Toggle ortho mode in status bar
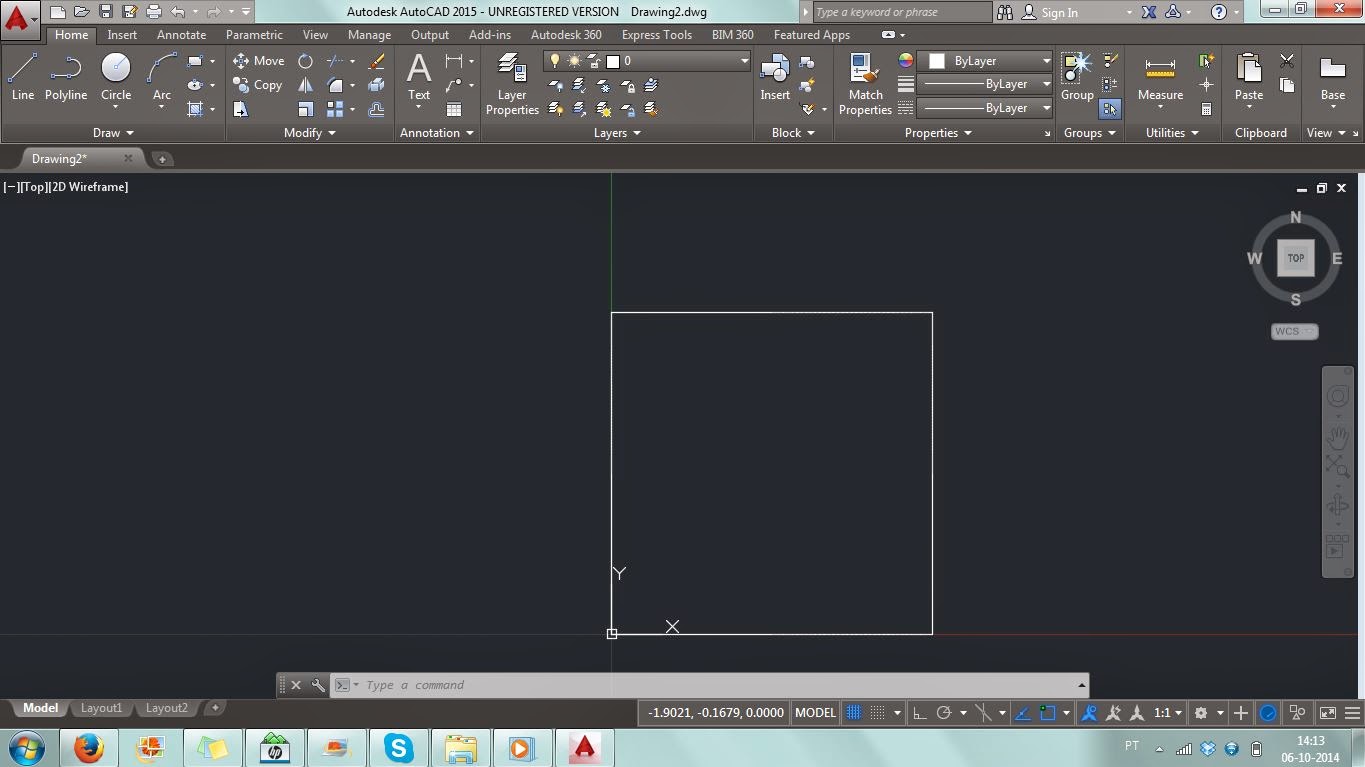Screen dimensions: 1365x767 (x=920, y=713)
